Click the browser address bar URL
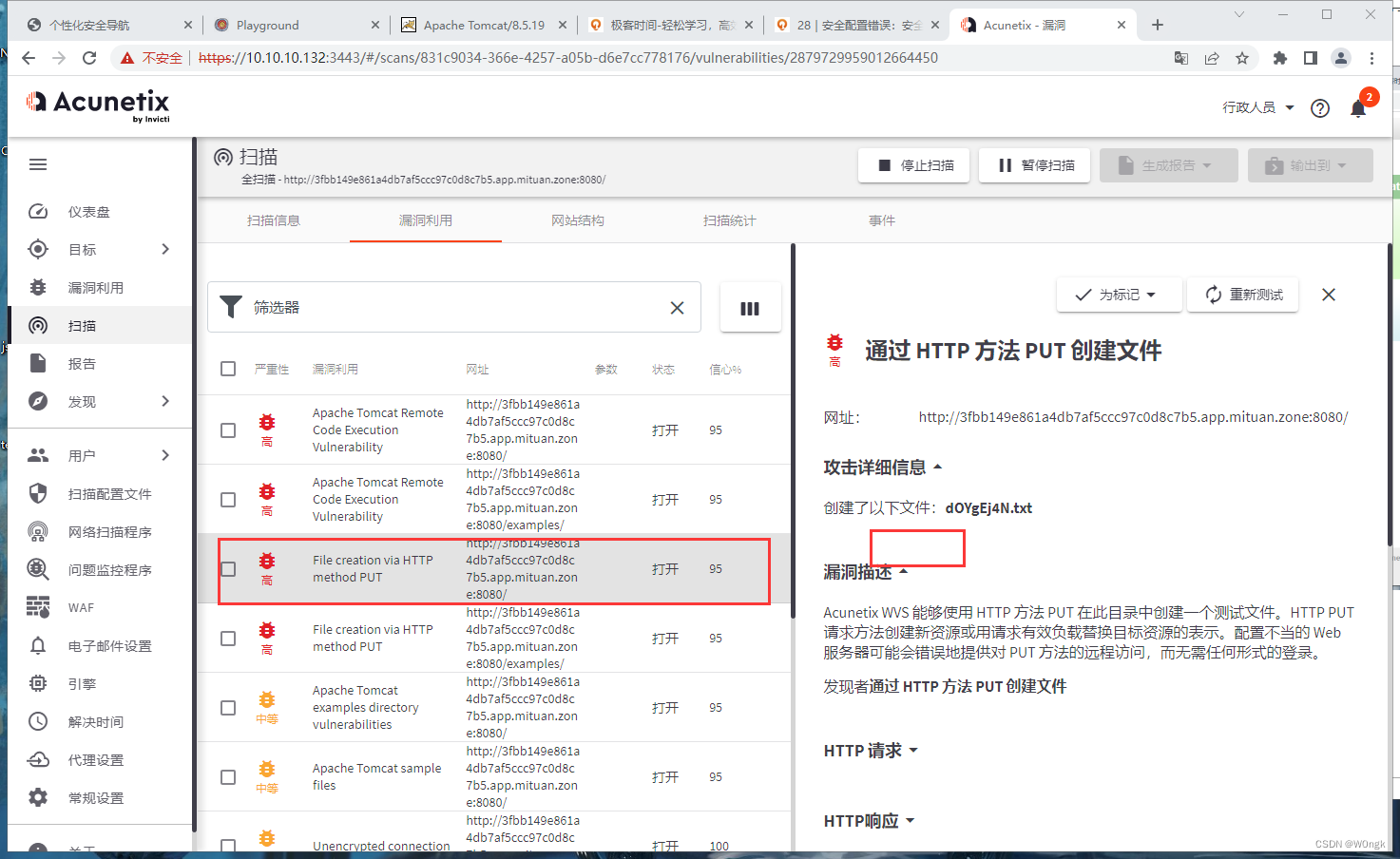The image size is (1400, 859). (568, 58)
